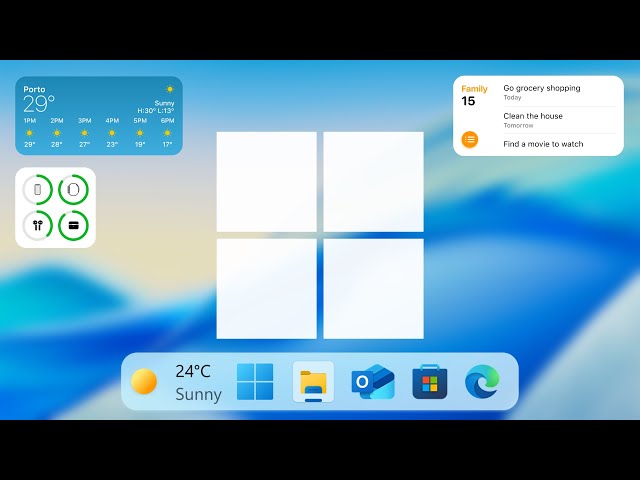The height and width of the screenshot is (480, 640).
Task: Select the 5PM hourly forecast
Action: (140, 133)
